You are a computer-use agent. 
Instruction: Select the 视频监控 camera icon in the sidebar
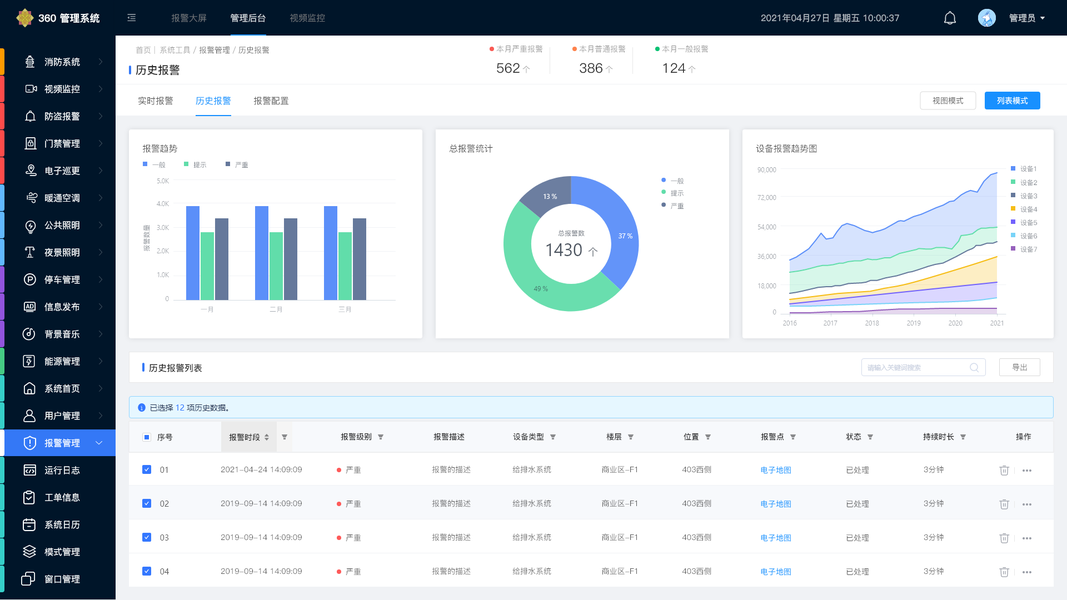[31, 89]
